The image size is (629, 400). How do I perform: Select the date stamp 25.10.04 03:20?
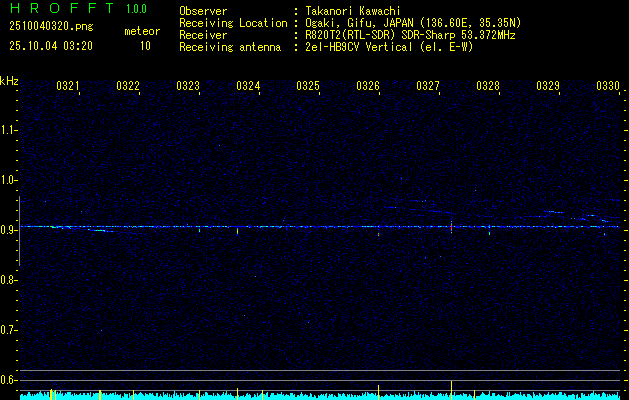point(51,46)
